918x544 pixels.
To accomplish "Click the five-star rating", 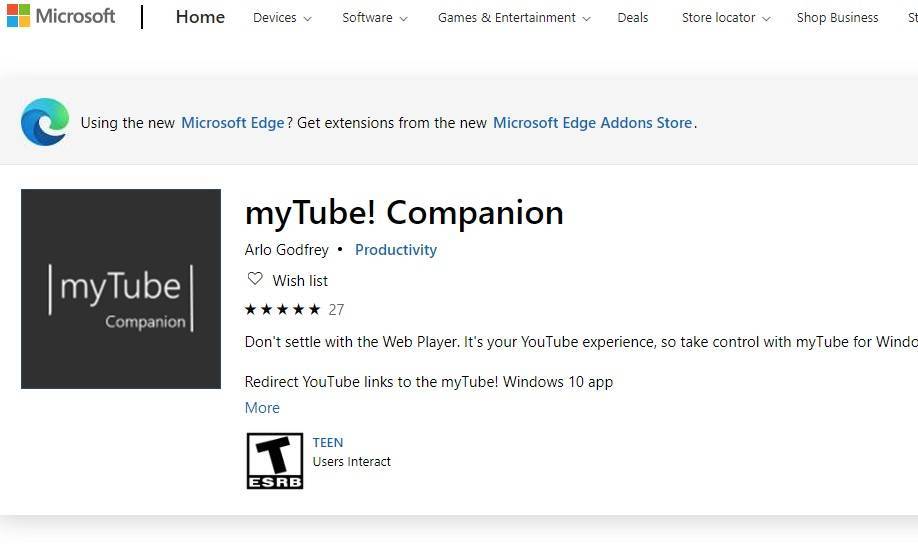I will point(283,309).
